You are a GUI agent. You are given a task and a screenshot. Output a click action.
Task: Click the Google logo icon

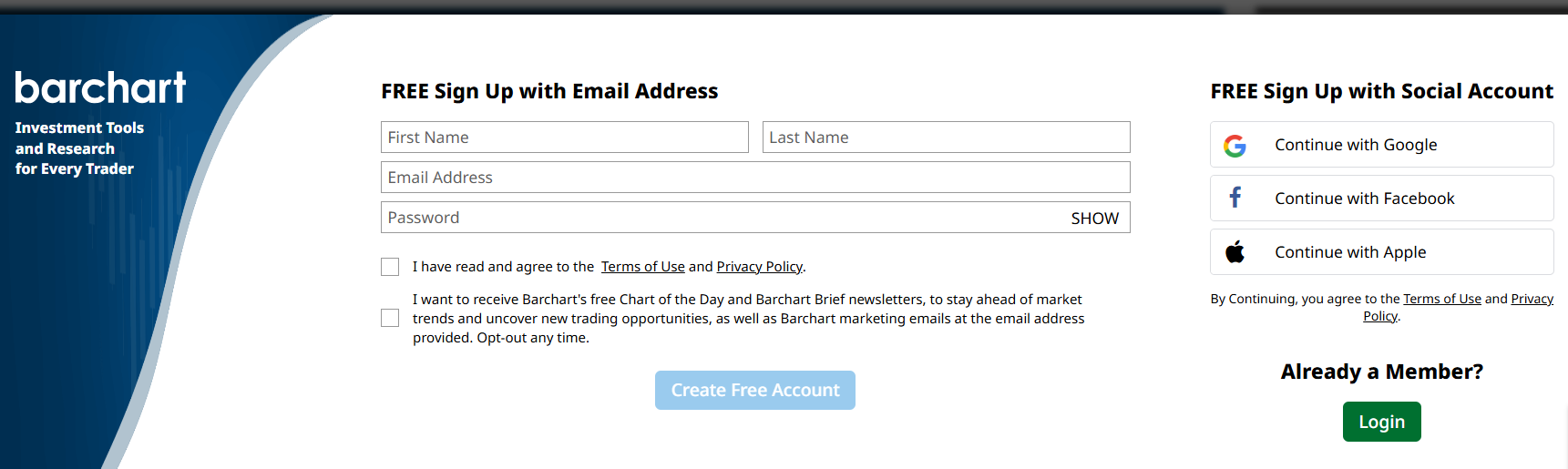(1235, 146)
